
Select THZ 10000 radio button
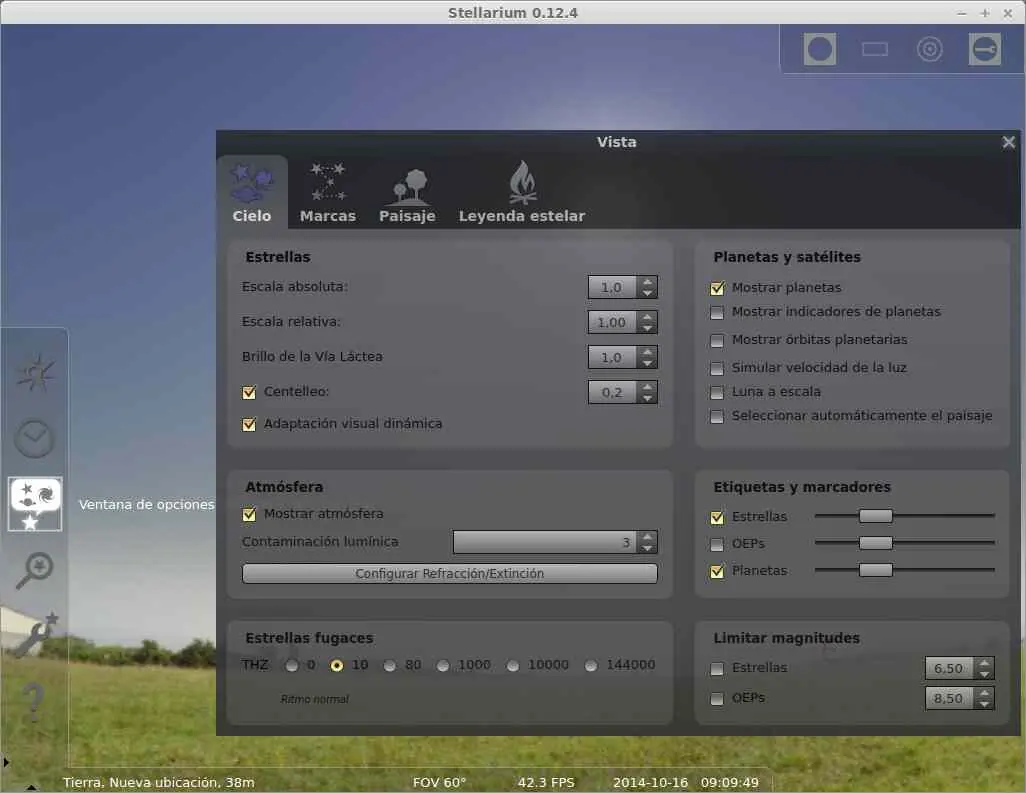[x=513, y=665]
